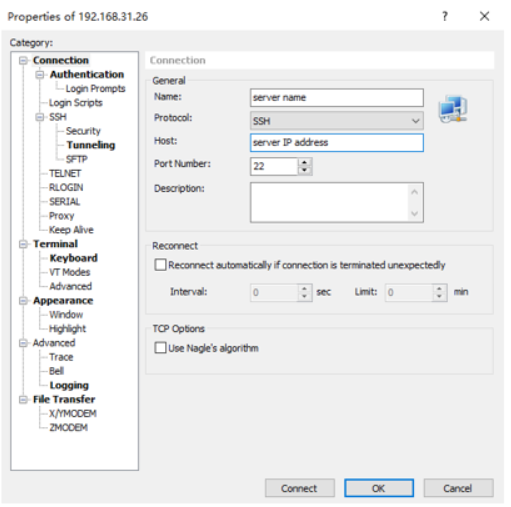Click the question mark help icon
Screen dimensions: 511x507
[445, 16]
